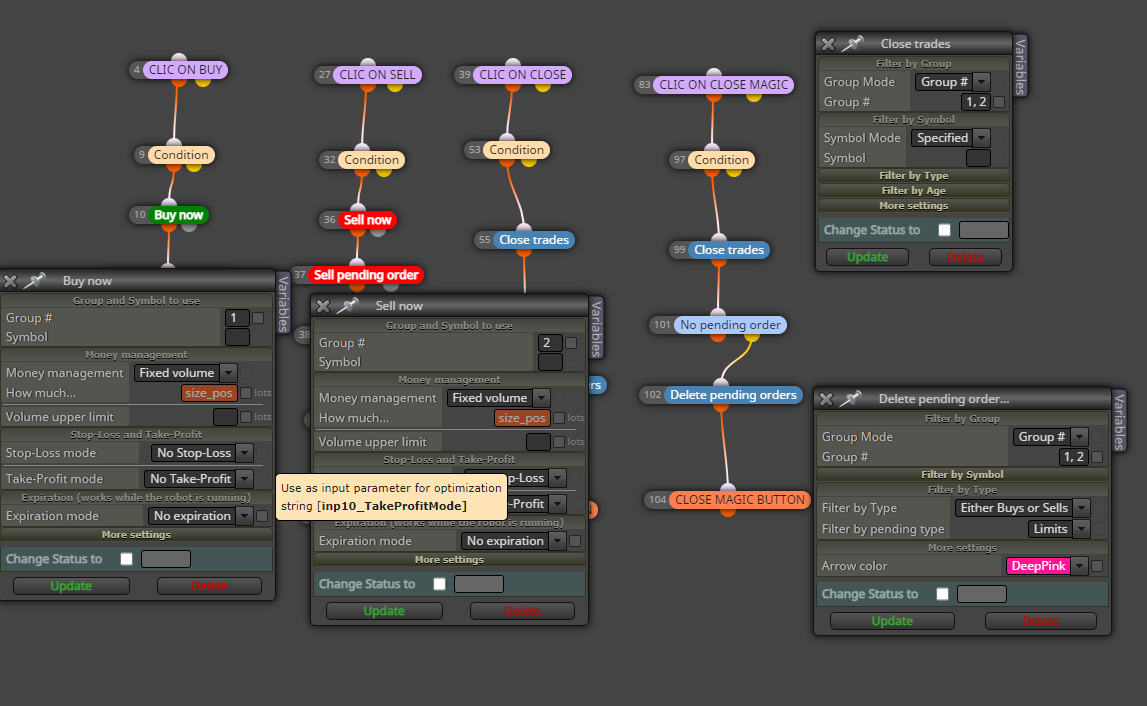The height and width of the screenshot is (706, 1147).
Task: Expand More settings section in Buy now
Action: pyautogui.click(x=136, y=534)
